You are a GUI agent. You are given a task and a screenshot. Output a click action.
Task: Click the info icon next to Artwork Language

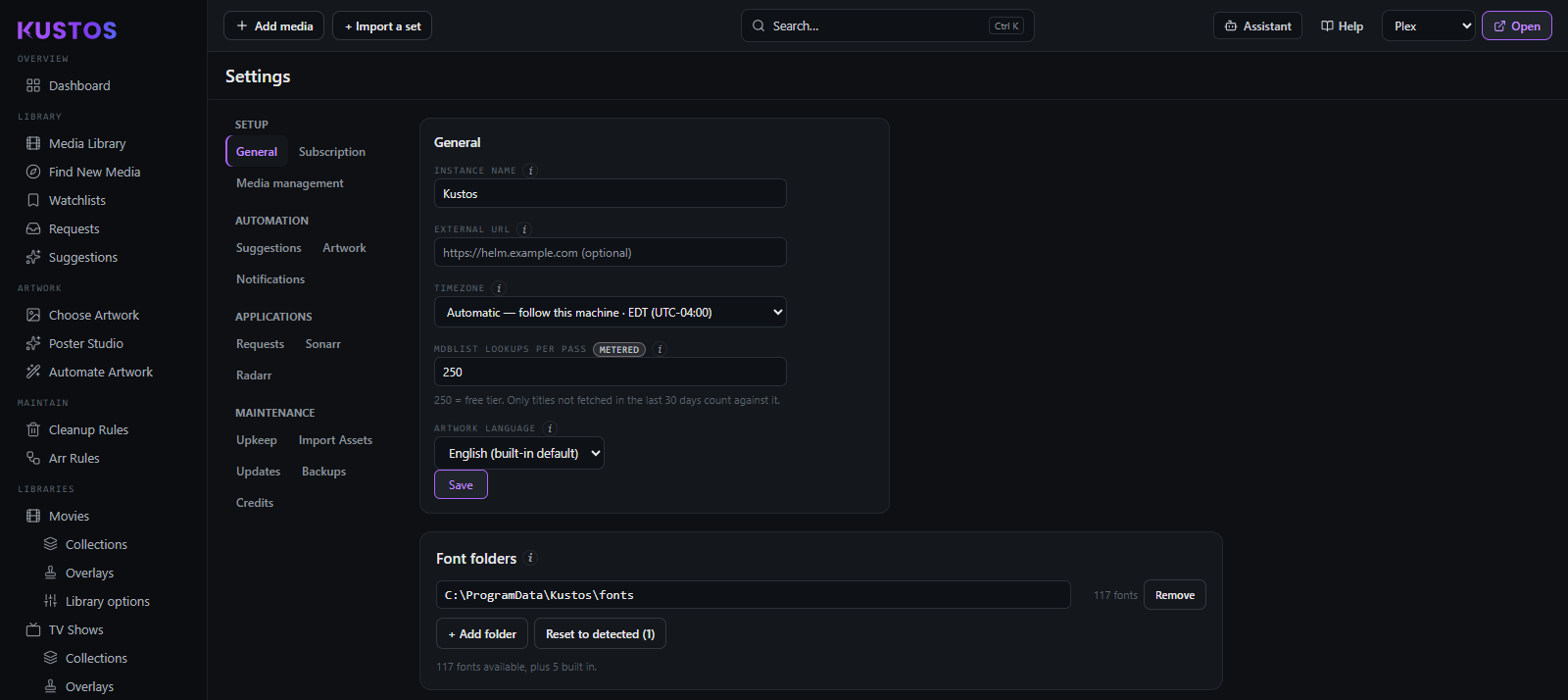pyautogui.click(x=550, y=428)
